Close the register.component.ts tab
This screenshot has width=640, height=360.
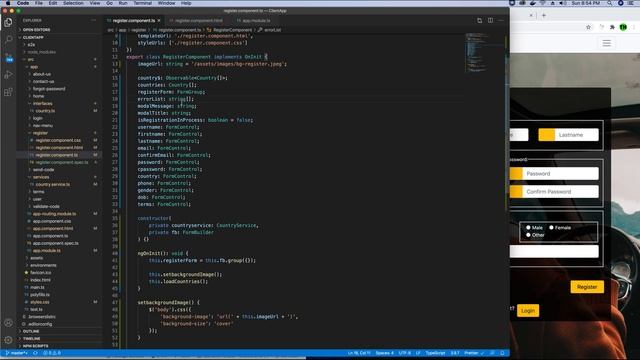(x=159, y=20)
